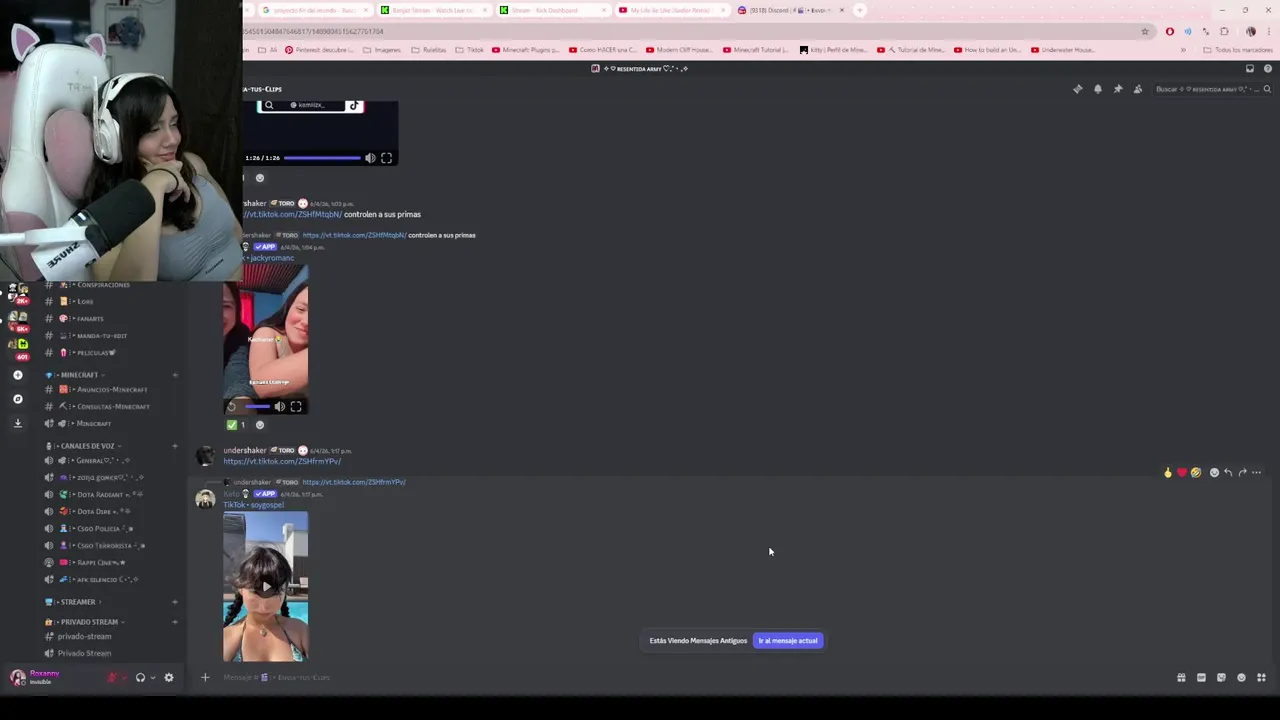
Task: Mute the top video player volume
Action: tap(370, 158)
